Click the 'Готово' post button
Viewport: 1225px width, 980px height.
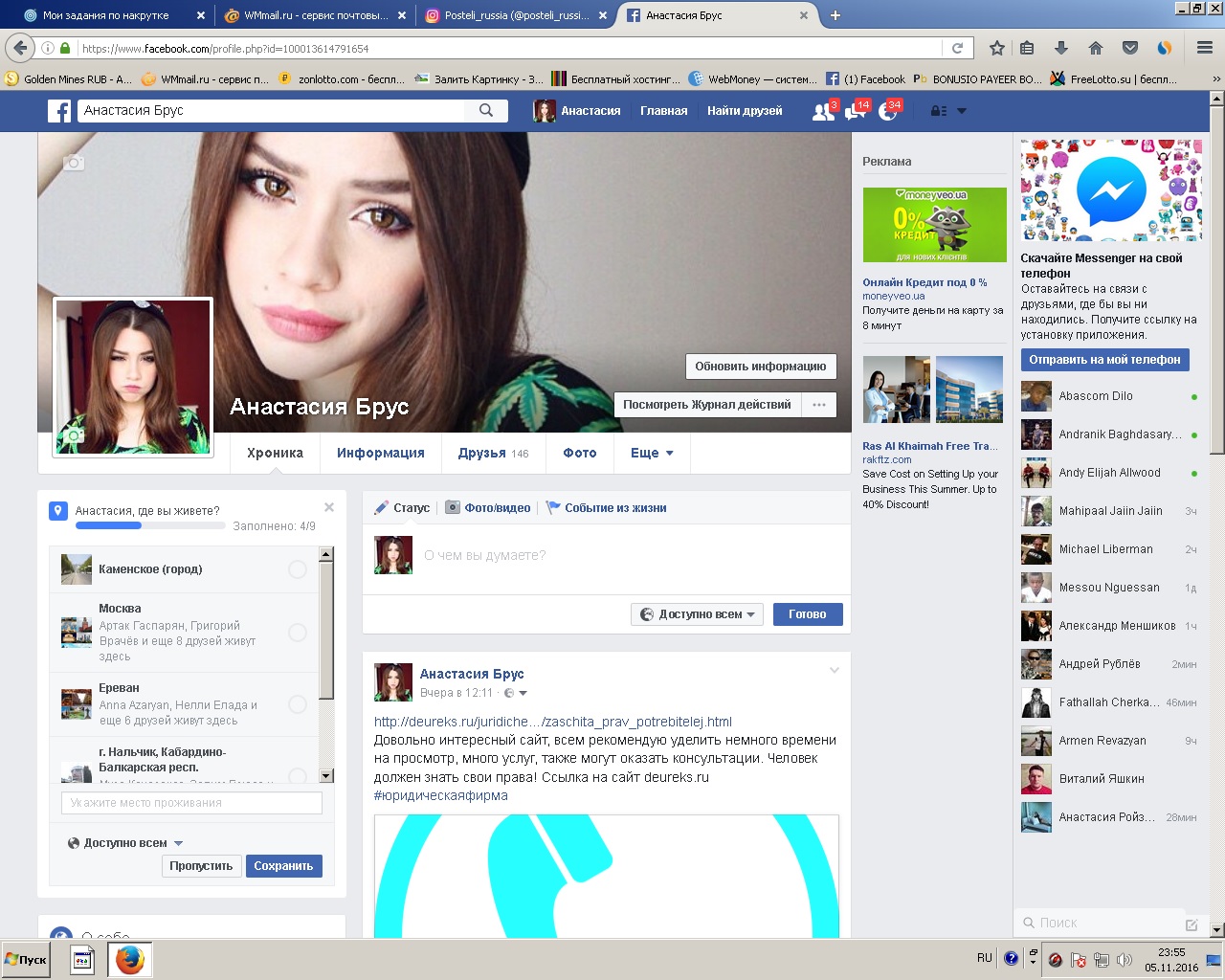(x=808, y=614)
